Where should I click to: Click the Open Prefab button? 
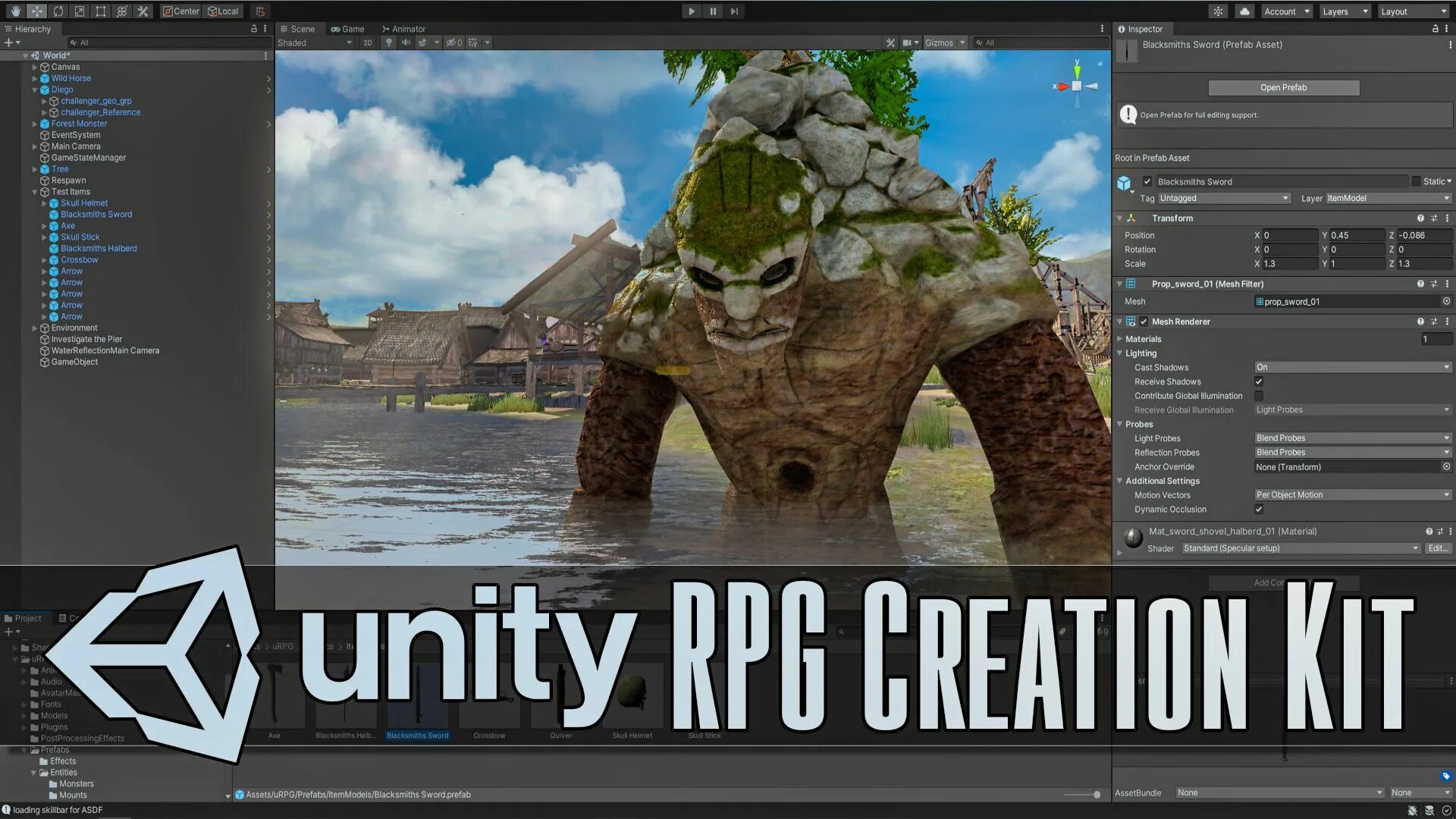click(1283, 87)
